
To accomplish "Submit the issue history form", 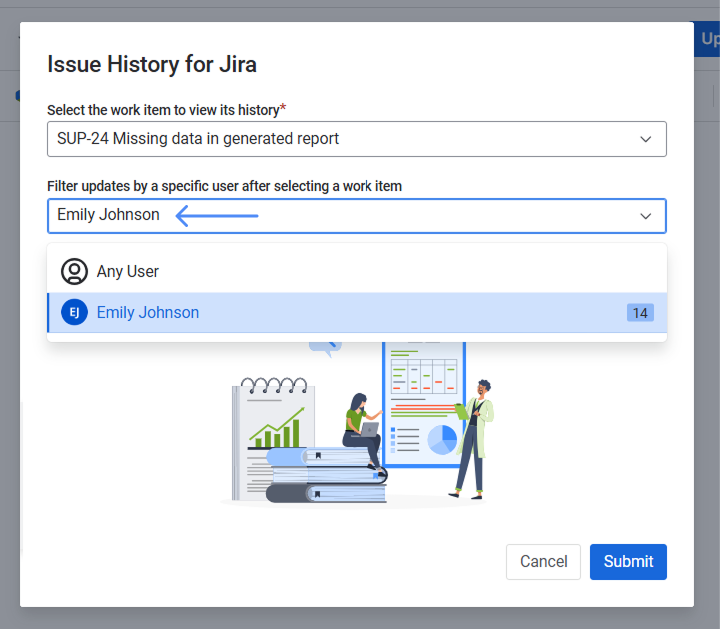I will 628,561.
